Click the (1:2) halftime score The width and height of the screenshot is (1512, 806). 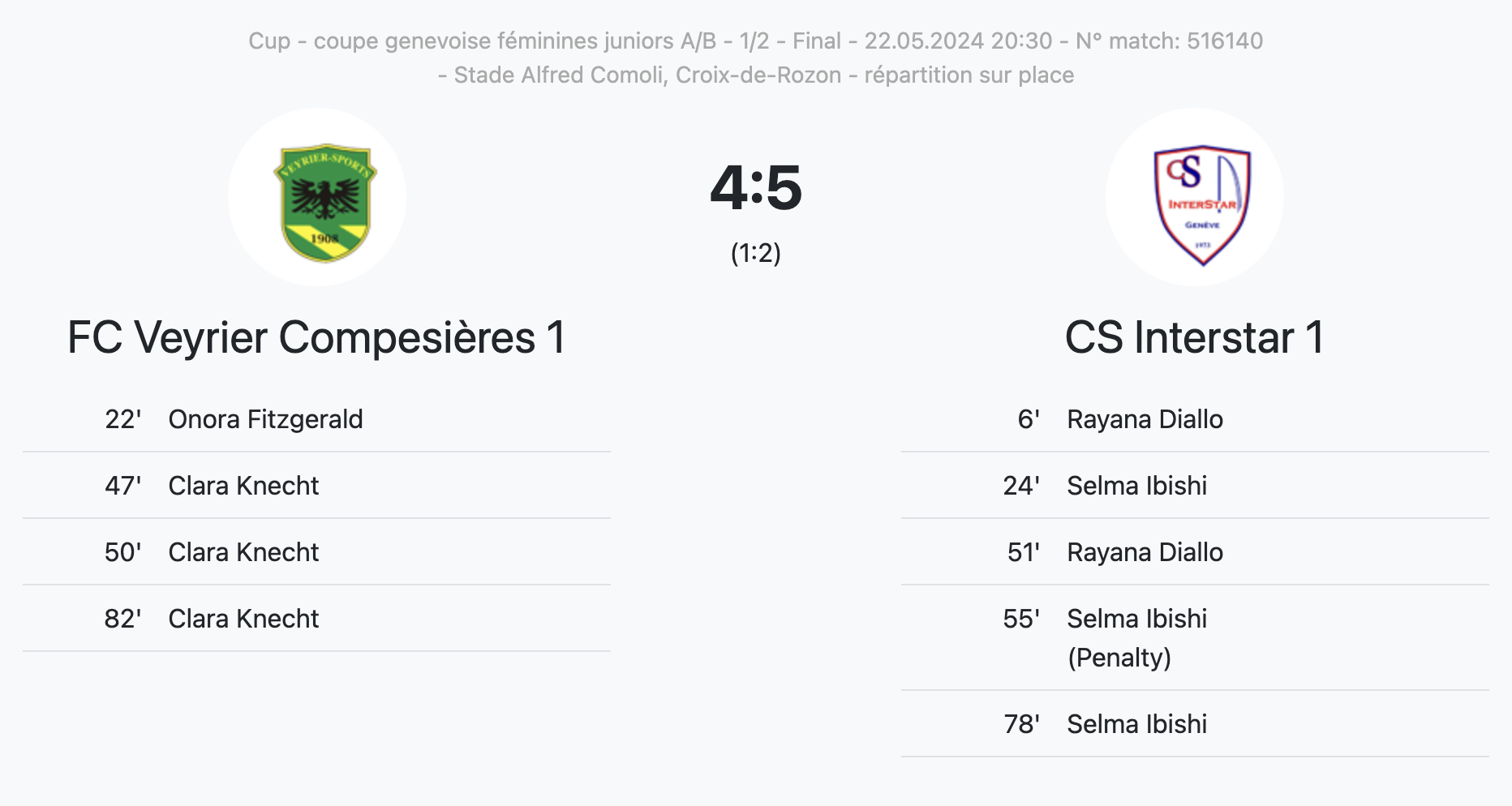click(x=756, y=254)
